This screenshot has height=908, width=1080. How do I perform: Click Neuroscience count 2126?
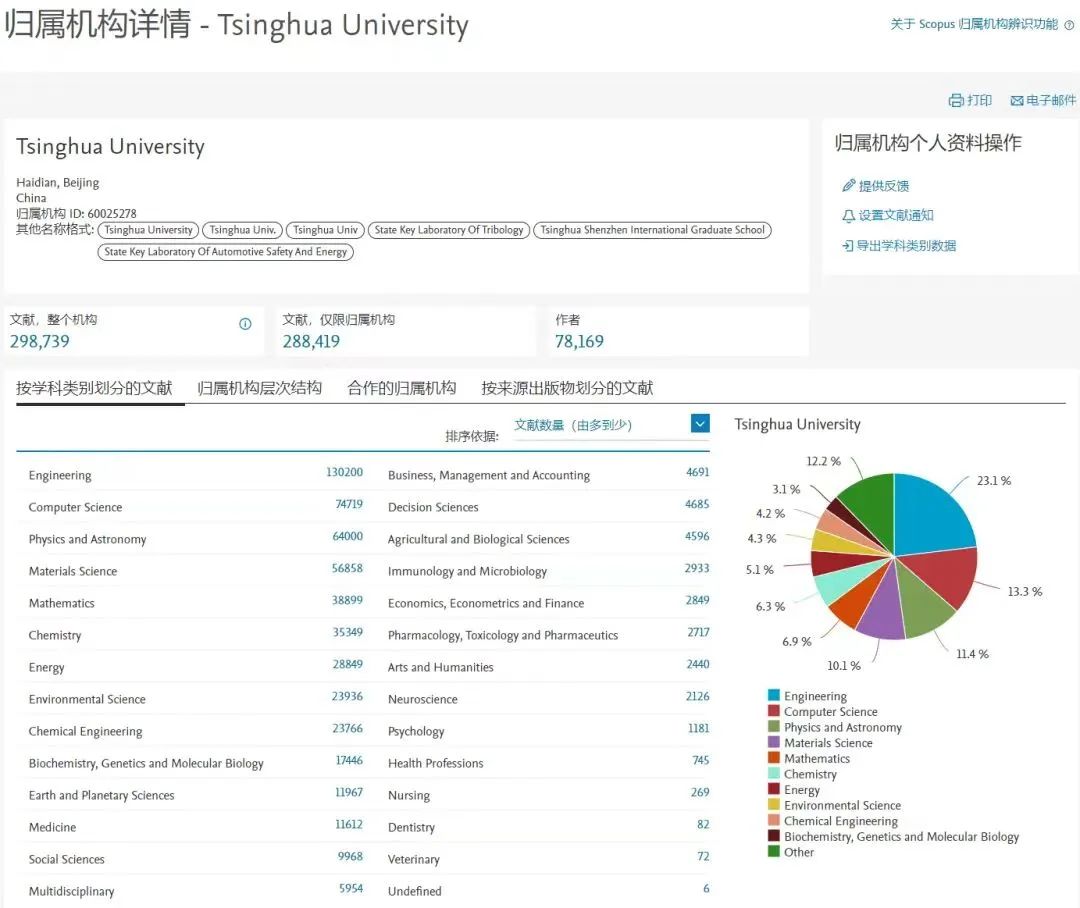698,697
